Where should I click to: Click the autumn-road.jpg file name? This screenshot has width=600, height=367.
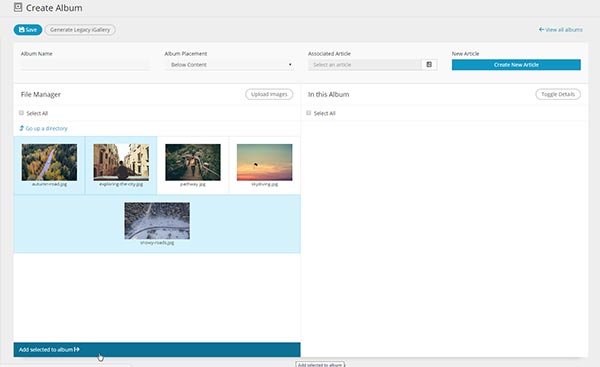point(49,184)
